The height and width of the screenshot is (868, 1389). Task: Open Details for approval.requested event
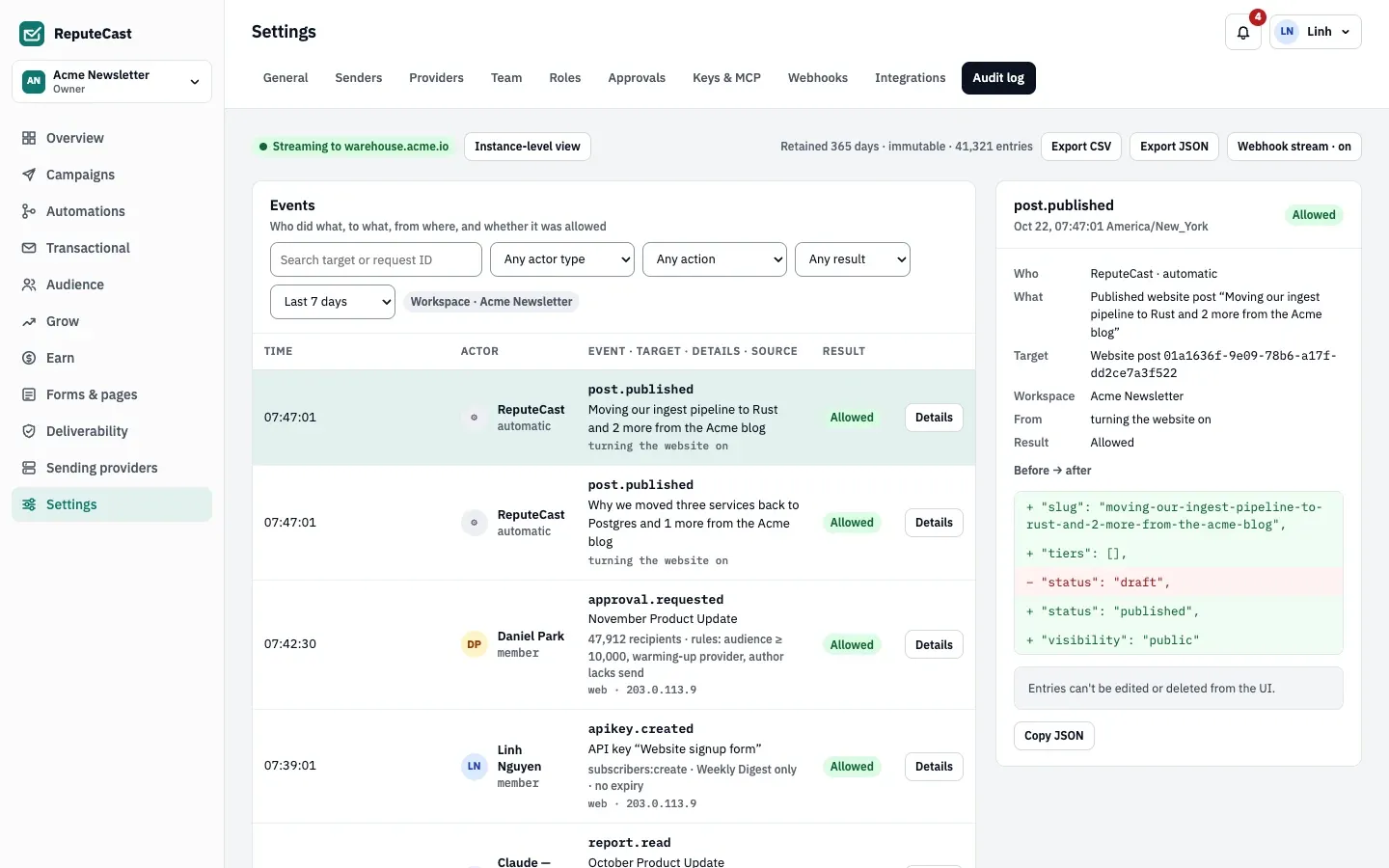934,645
